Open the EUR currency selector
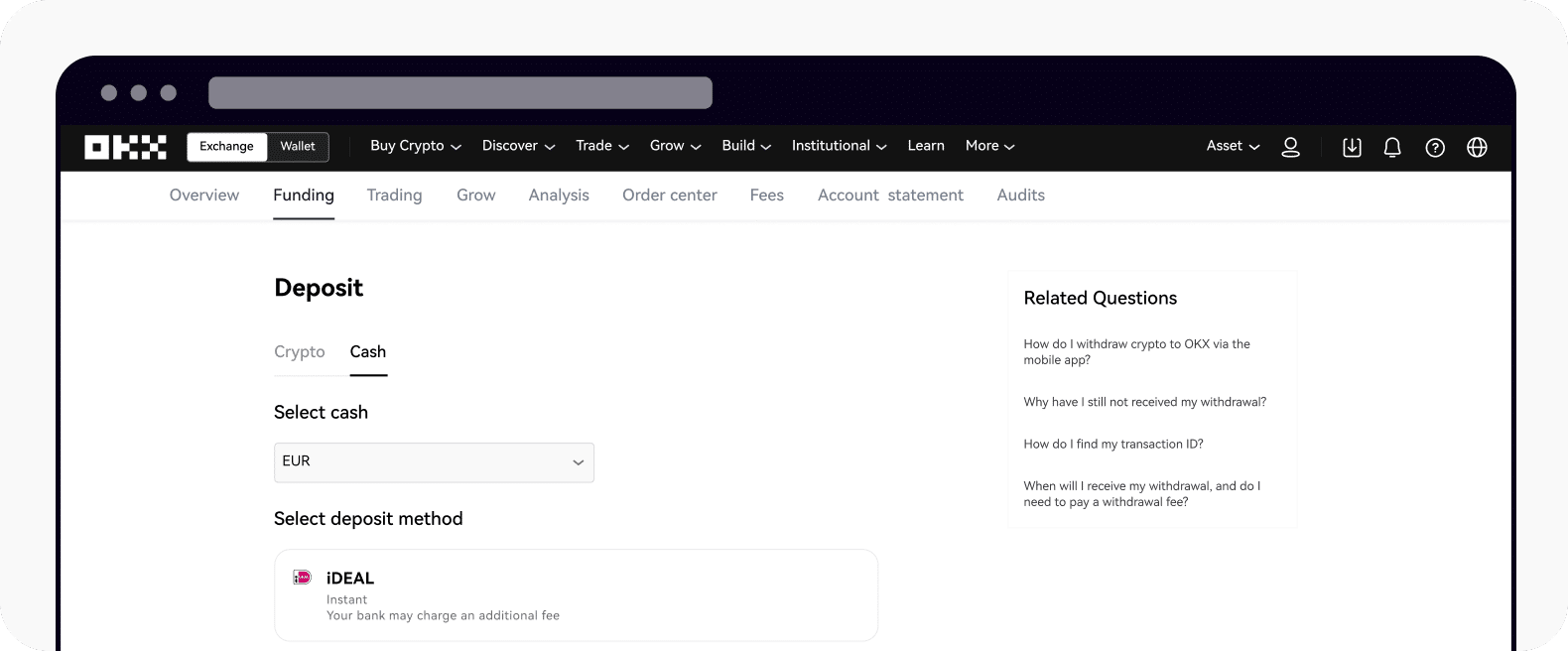The image size is (1568, 651). tap(434, 462)
